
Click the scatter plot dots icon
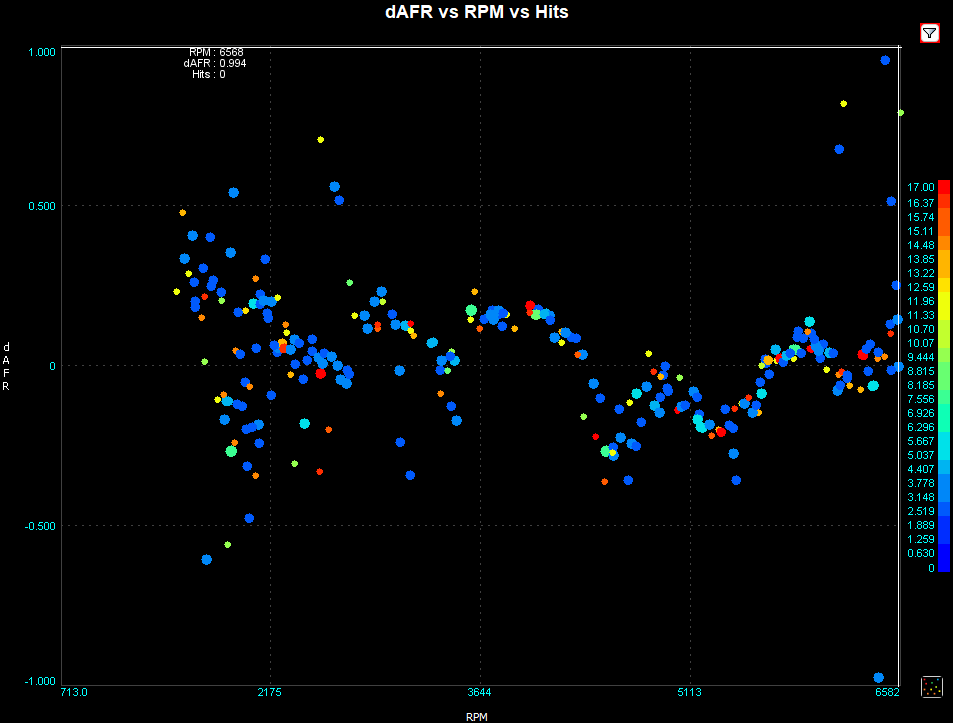click(x=931, y=686)
